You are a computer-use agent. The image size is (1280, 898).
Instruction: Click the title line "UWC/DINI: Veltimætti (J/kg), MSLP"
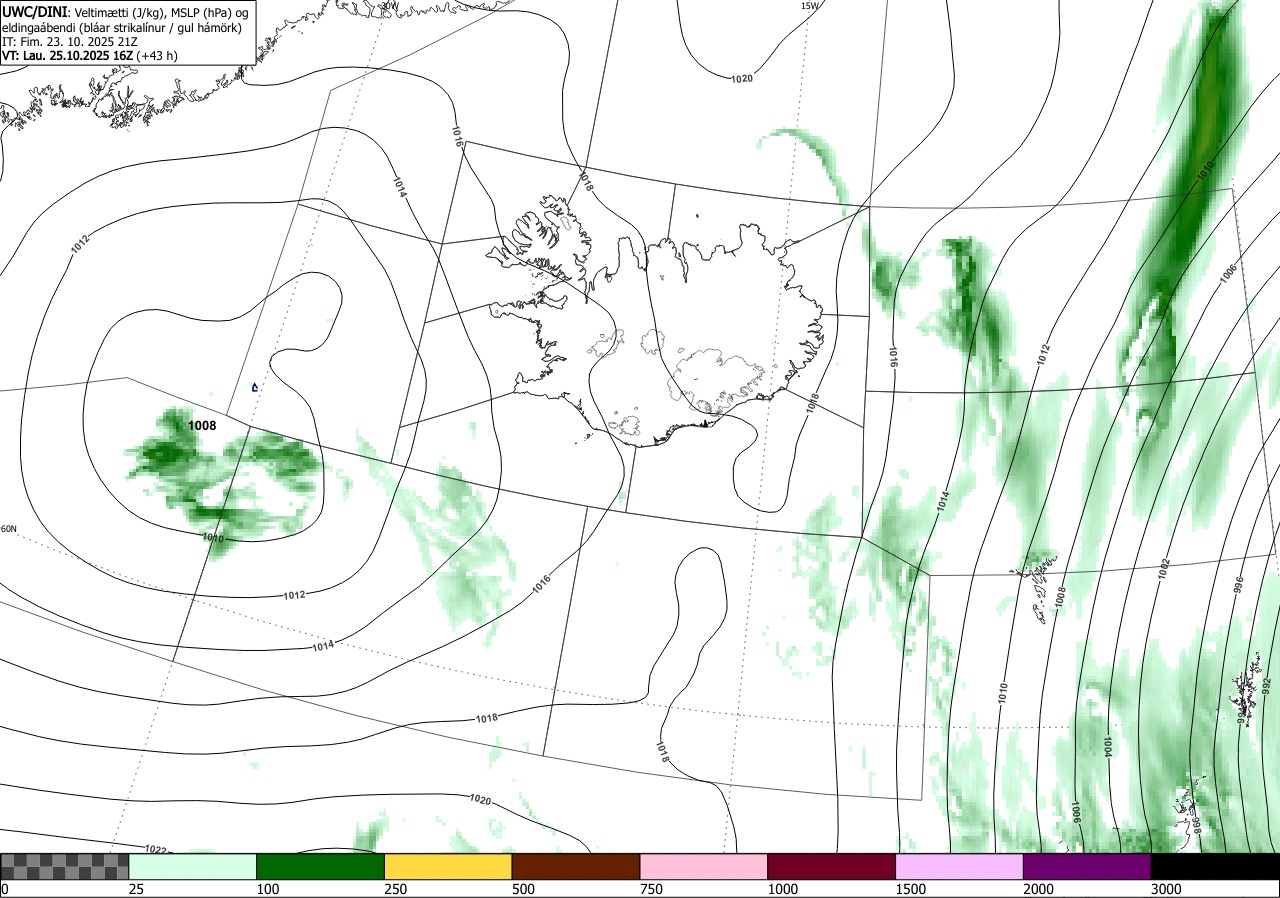[125, 12]
